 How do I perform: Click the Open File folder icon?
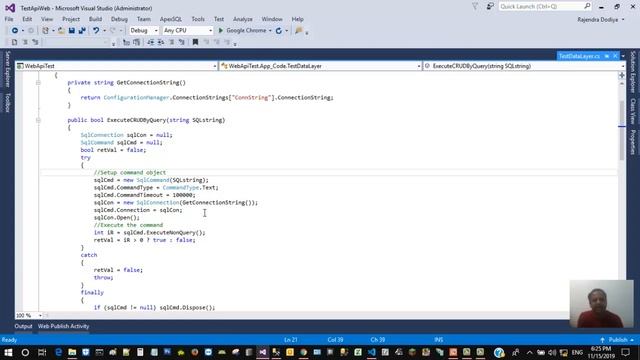61,31
